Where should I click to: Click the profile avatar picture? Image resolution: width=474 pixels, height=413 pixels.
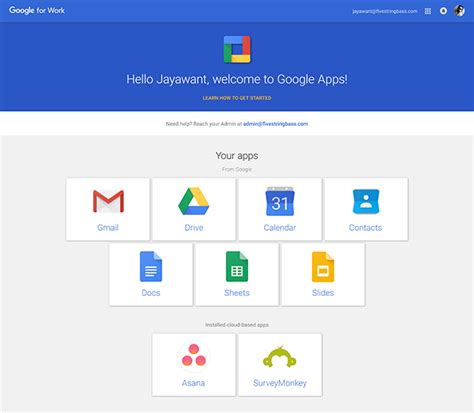[x=459, y=11]
